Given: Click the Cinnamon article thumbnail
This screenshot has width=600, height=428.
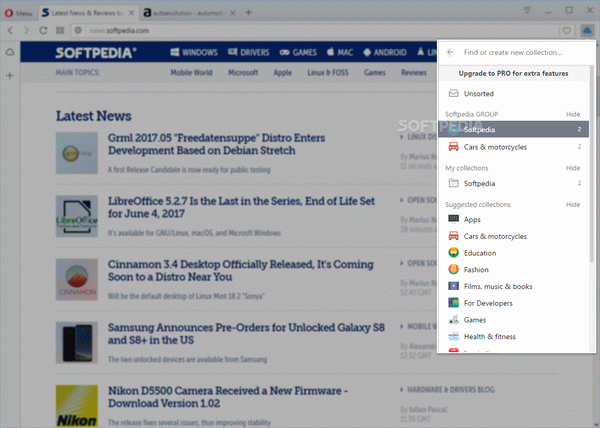Looking at the screenshot, I should coord(77,280).
